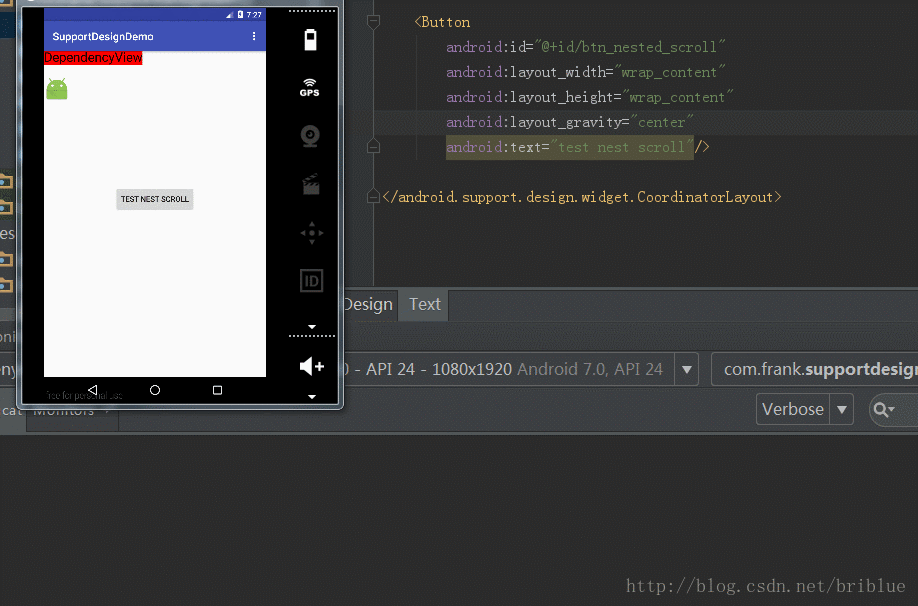The height and width of the screenshot is (606, 918).
Task: Collapse the Button tag fold marker
Action: click(373, 22)
